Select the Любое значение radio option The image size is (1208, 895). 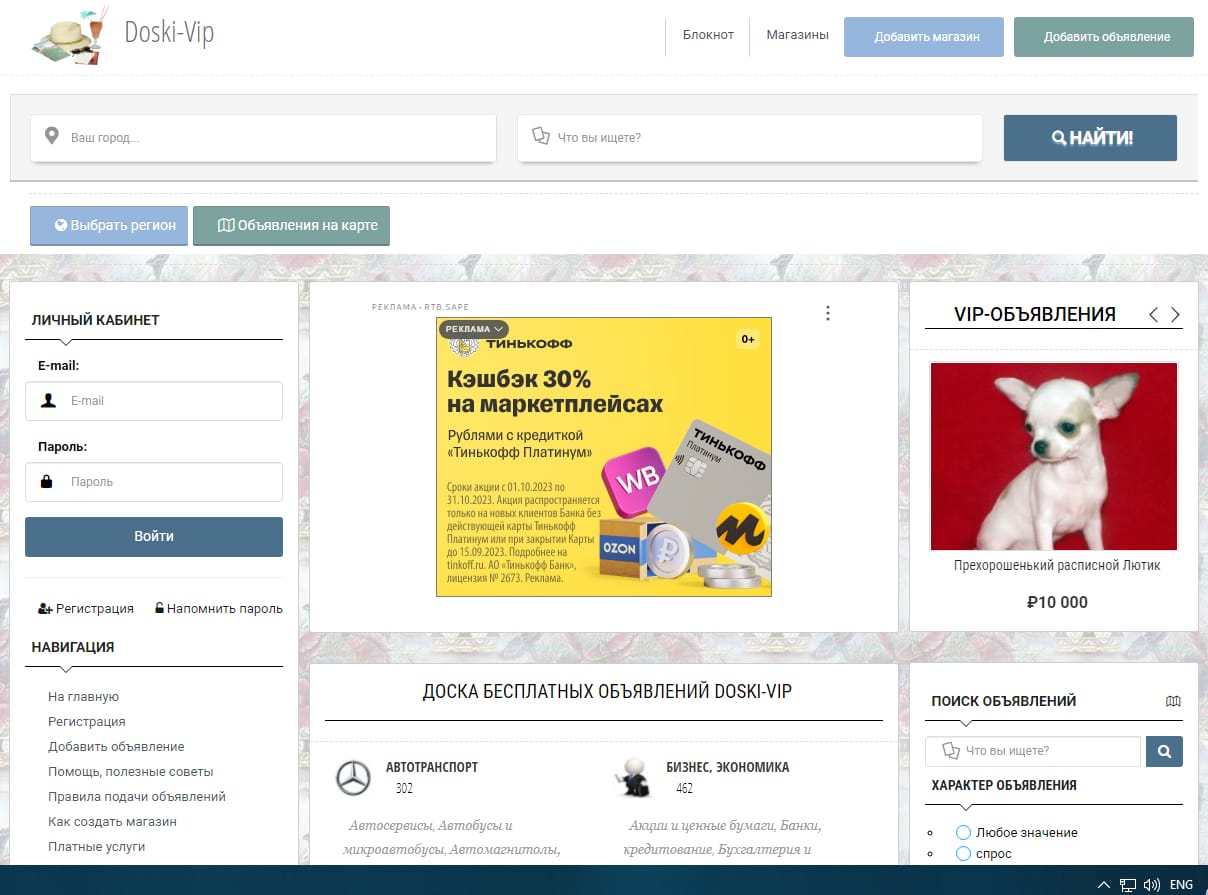(964, 832)
